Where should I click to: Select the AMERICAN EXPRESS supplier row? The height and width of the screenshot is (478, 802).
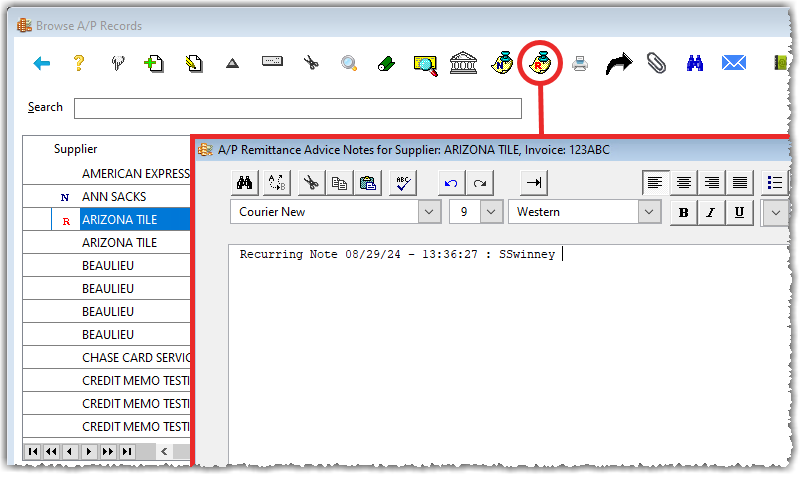106,174
